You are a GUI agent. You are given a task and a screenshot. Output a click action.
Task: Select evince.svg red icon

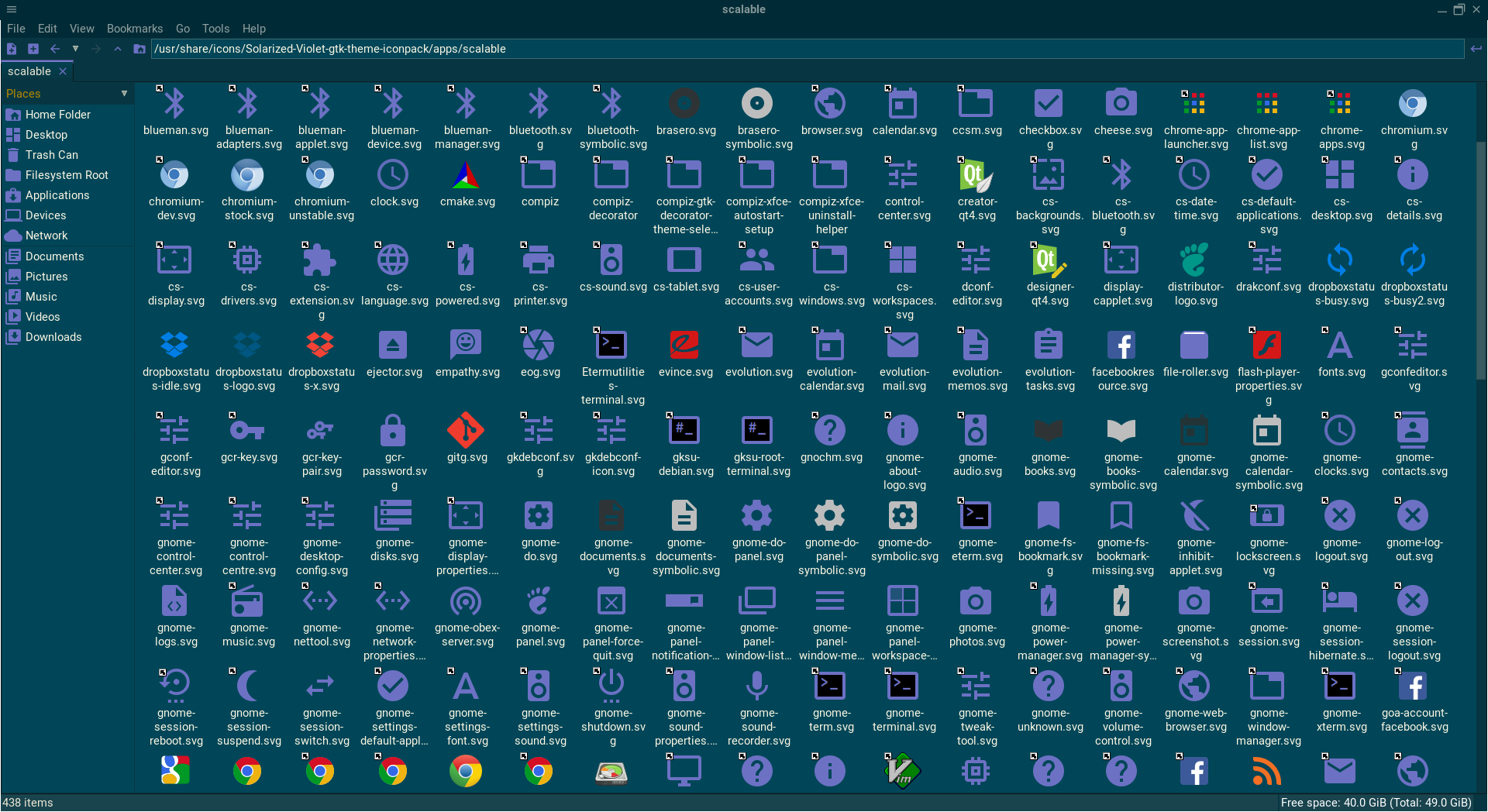tap(685, 346)
